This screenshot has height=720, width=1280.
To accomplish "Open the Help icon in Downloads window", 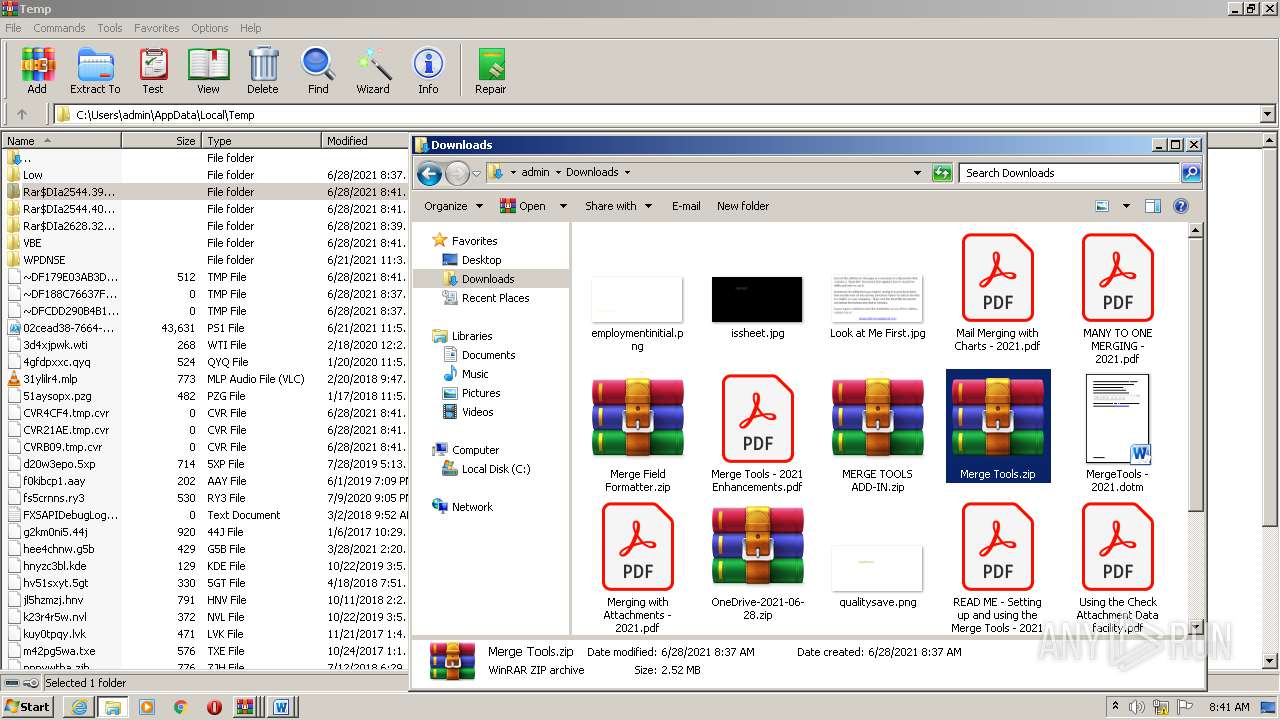I will pos(1181,206).
